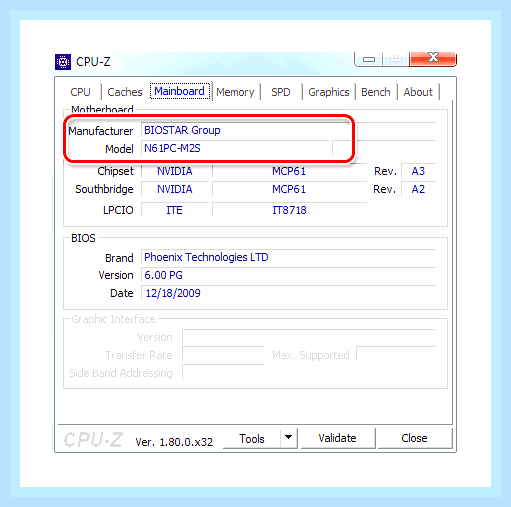Close CPU-Z with the red X button

coord(433,59)
